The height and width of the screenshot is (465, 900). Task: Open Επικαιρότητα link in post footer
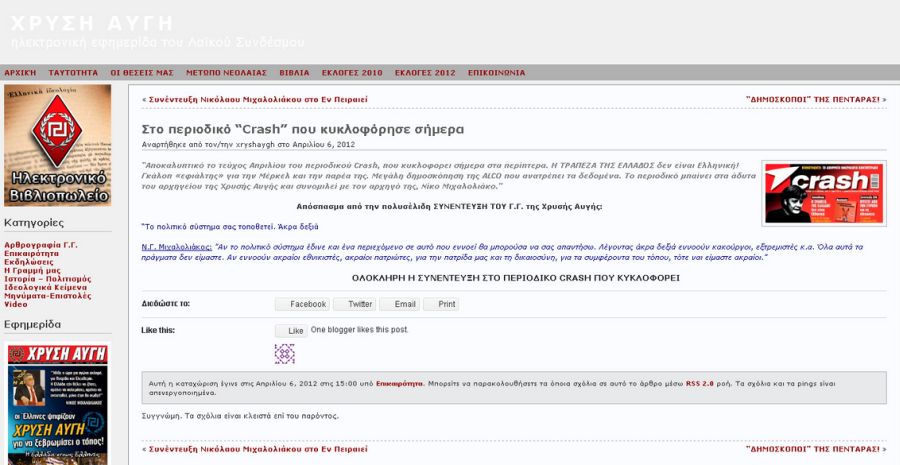click(x=399, y=383)
